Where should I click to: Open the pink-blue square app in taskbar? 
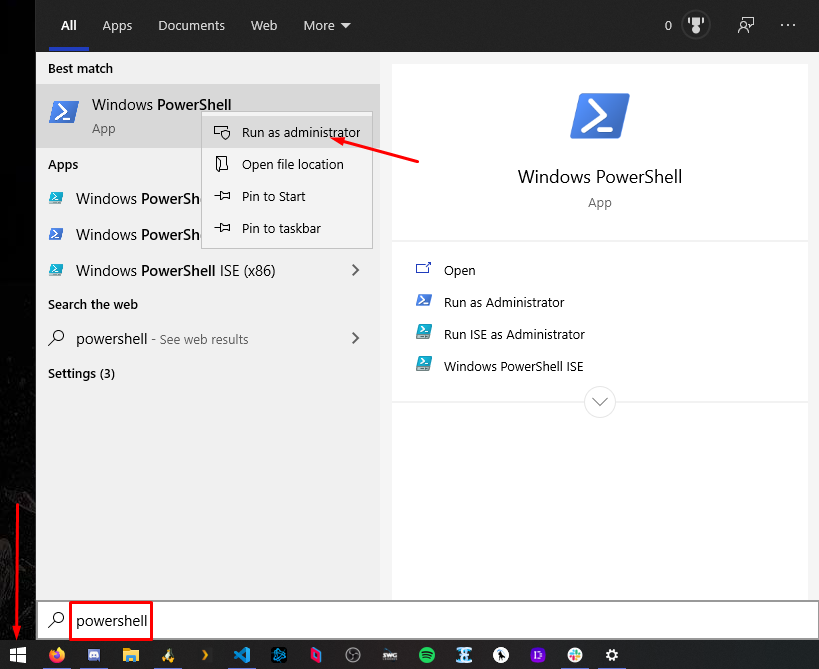click(316, 655)
